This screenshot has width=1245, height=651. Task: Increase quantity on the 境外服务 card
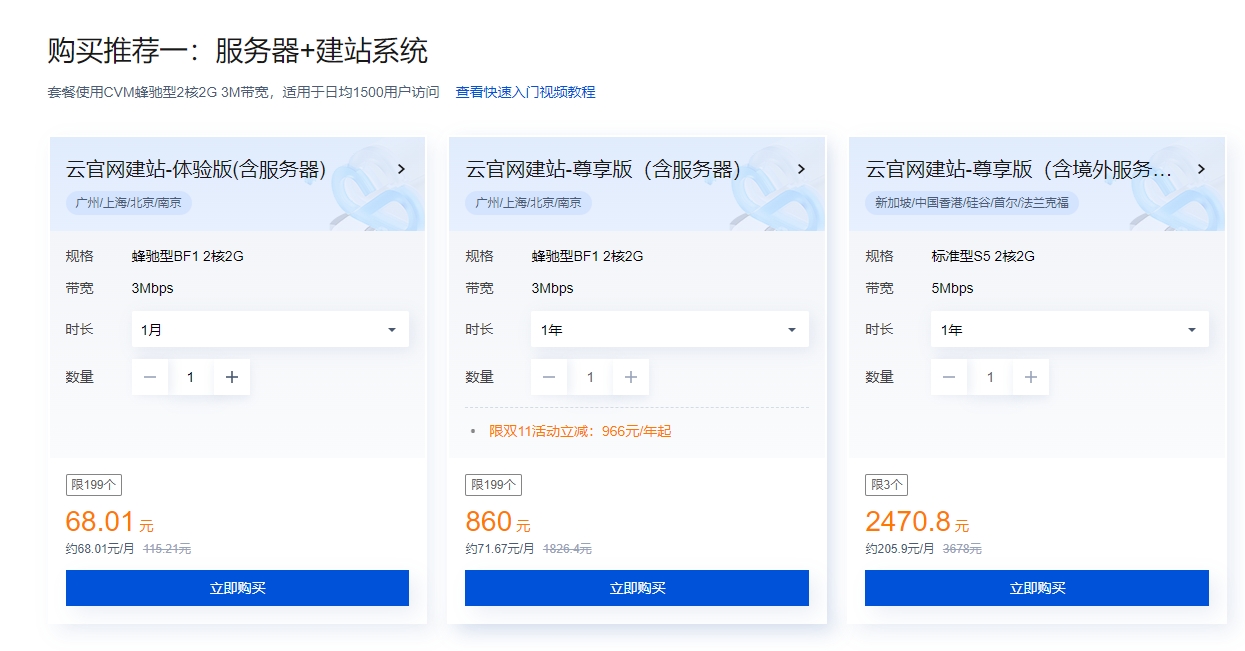(1031, 377)
